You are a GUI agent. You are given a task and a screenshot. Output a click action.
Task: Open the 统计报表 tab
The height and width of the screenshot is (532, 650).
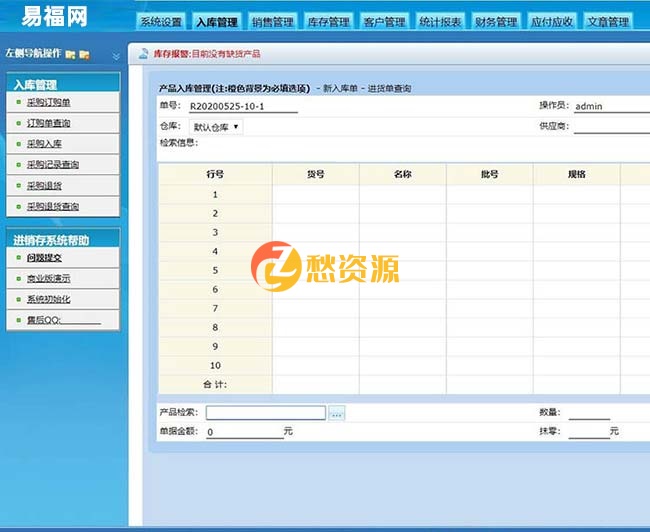pyautogui.click(x=440, y=22)
